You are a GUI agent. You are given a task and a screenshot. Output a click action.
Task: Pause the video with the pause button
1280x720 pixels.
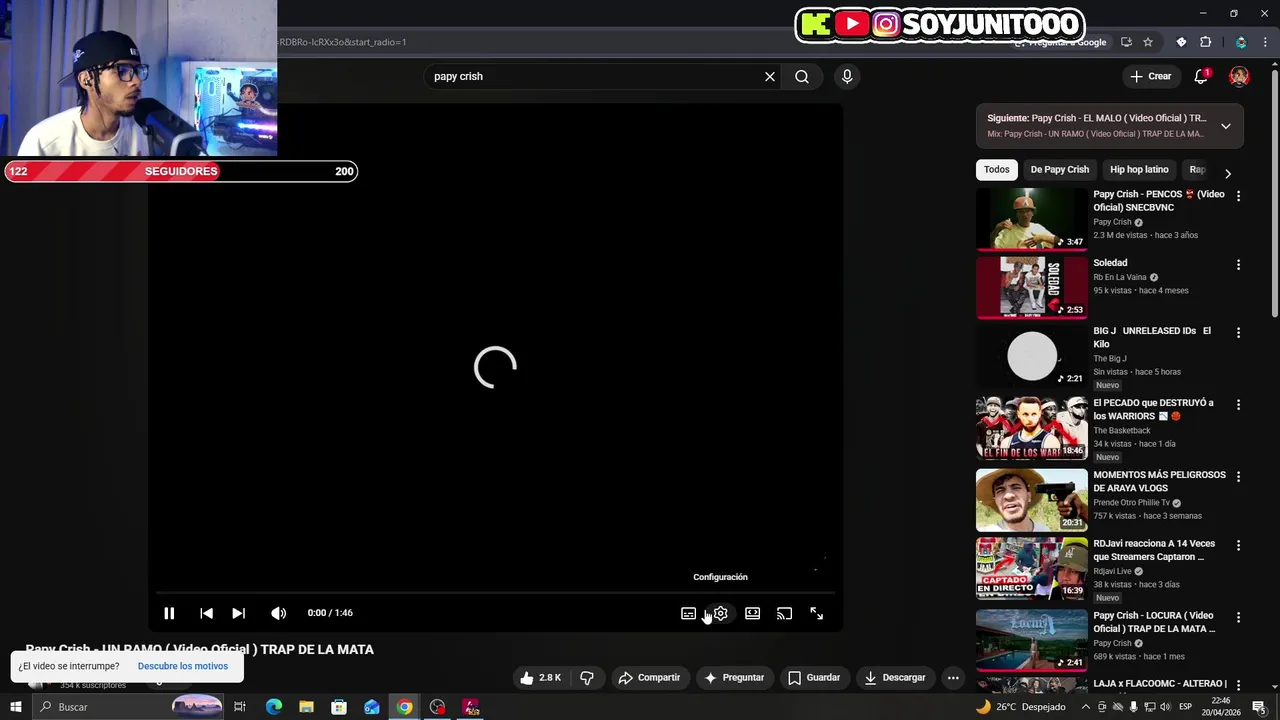169,613
